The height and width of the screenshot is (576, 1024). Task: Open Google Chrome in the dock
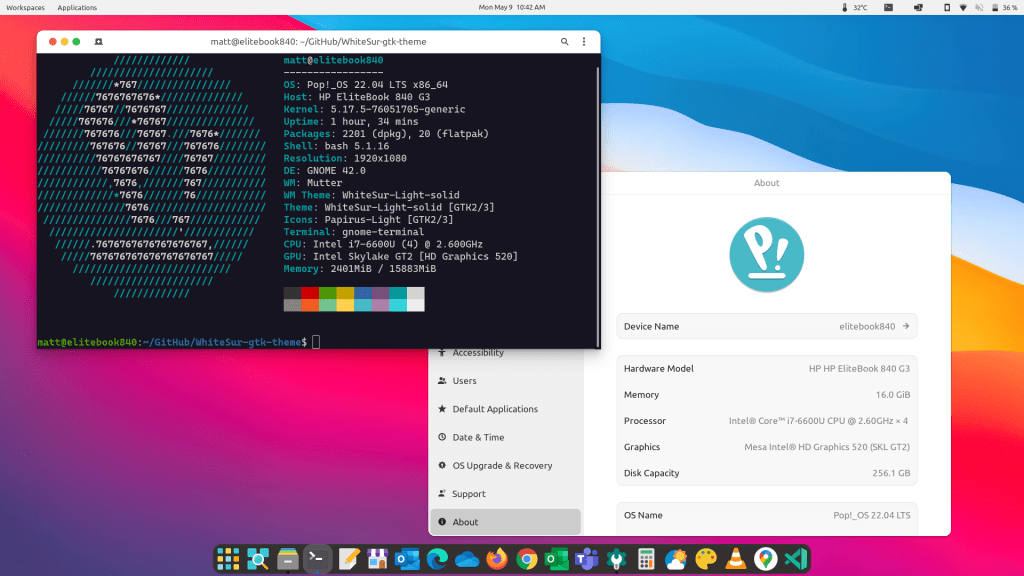(527, 559)
